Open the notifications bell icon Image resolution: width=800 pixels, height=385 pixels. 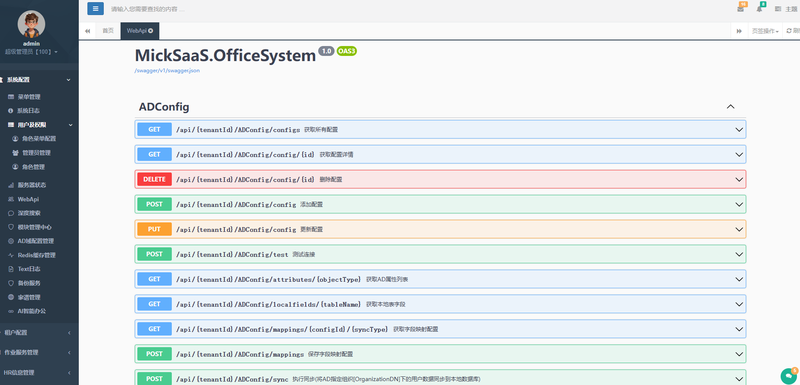760,9
